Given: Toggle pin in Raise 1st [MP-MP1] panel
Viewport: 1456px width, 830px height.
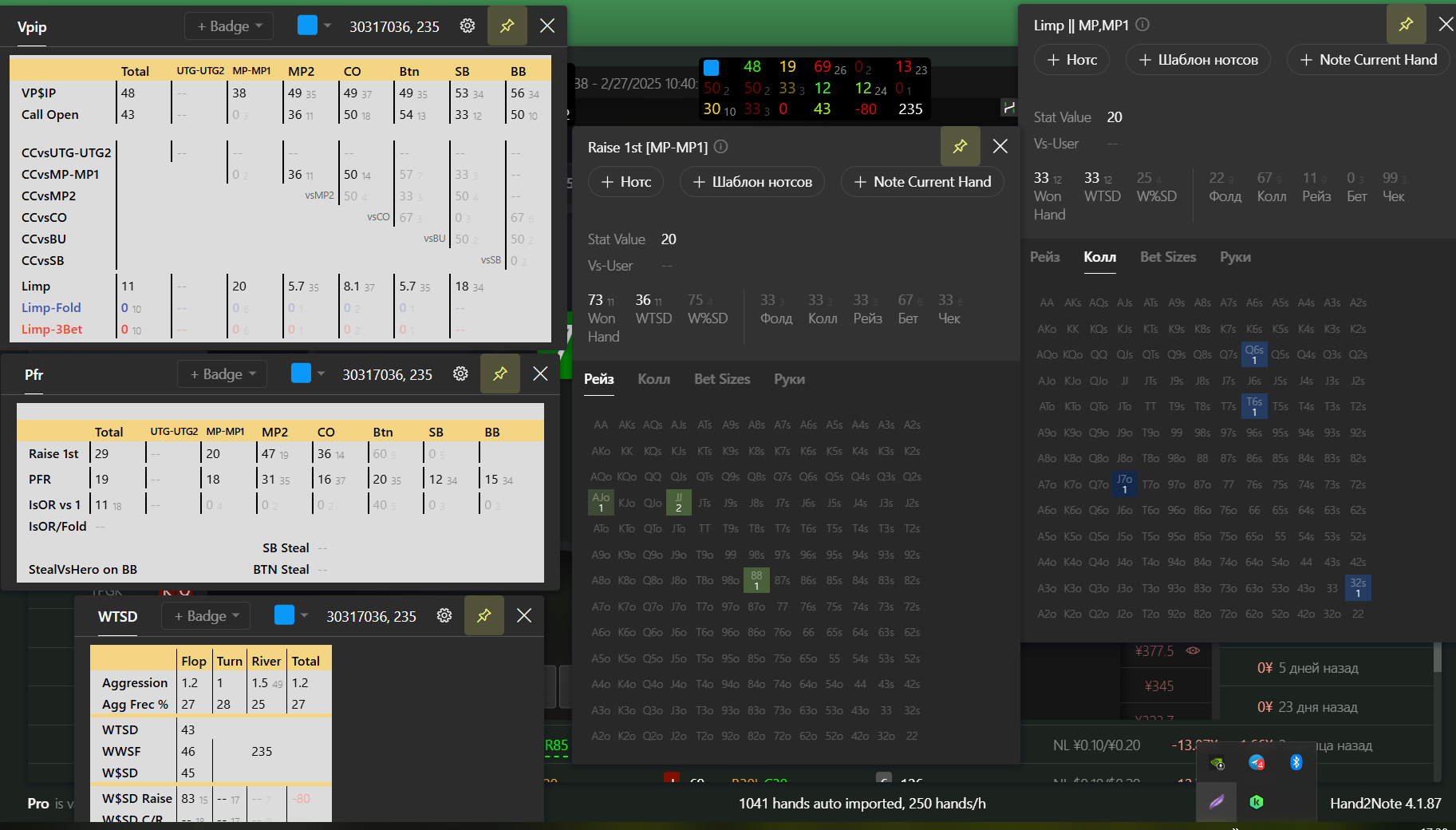Looking at the screenshot, I should pos(961,146).
